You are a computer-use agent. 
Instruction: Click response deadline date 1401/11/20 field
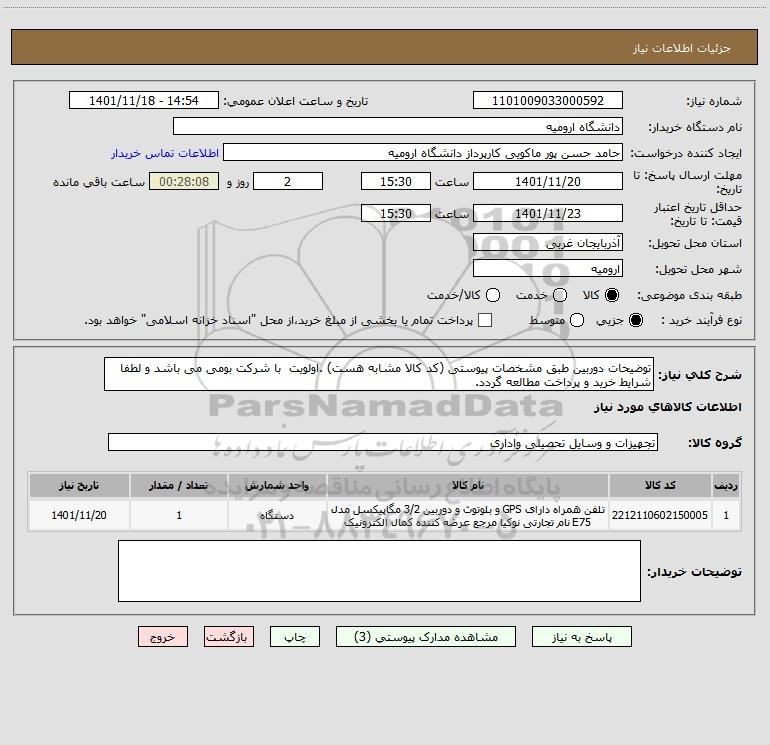pyautogui.click(x=548, y=181)
